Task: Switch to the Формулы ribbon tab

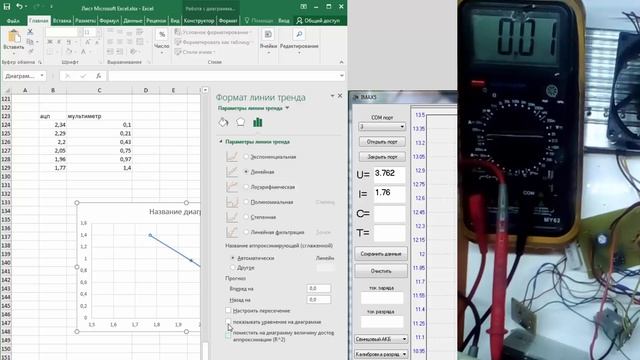Action: (109, 20)
